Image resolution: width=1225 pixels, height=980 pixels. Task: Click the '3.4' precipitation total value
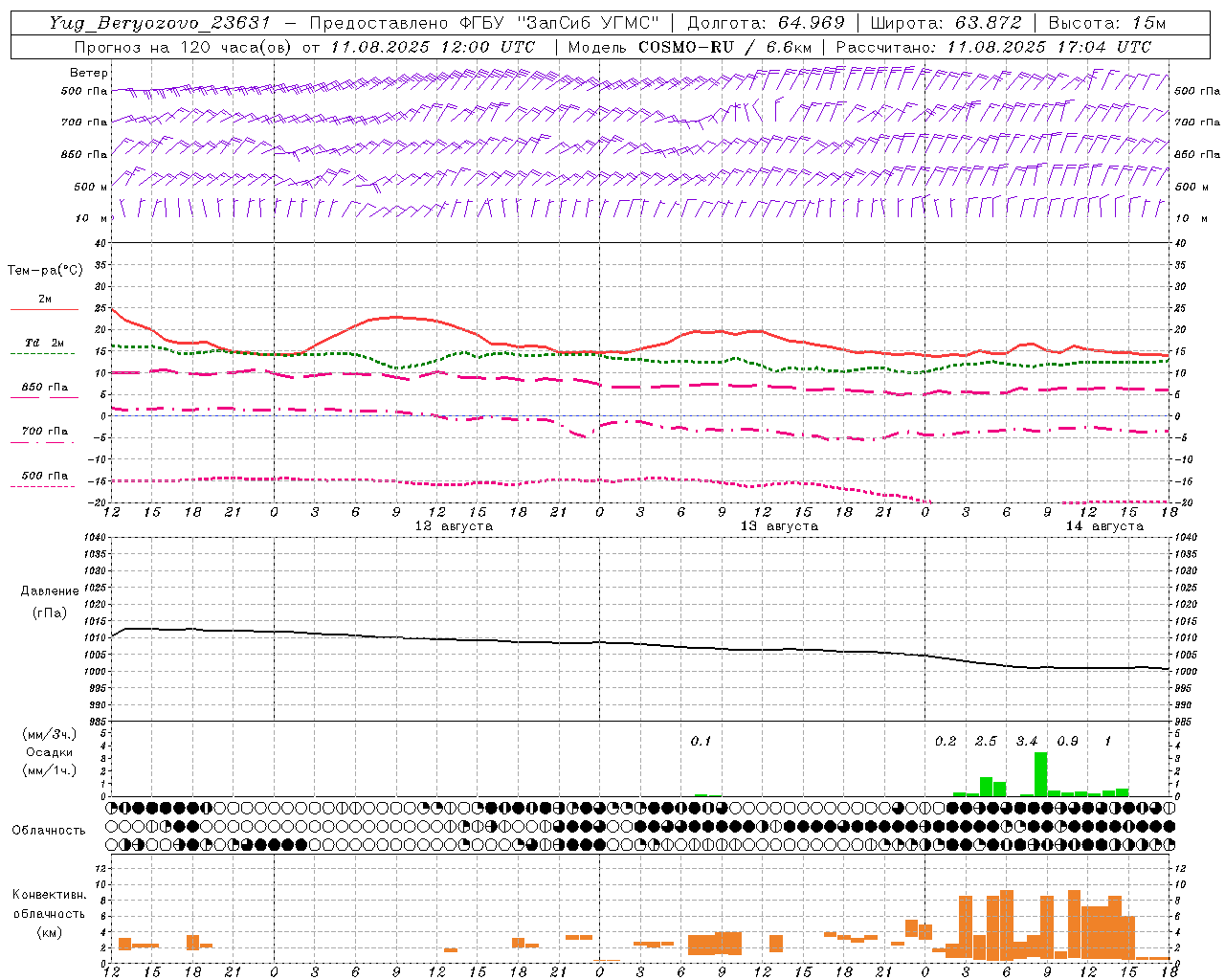pyautogui.click(x=1027, y=741)
